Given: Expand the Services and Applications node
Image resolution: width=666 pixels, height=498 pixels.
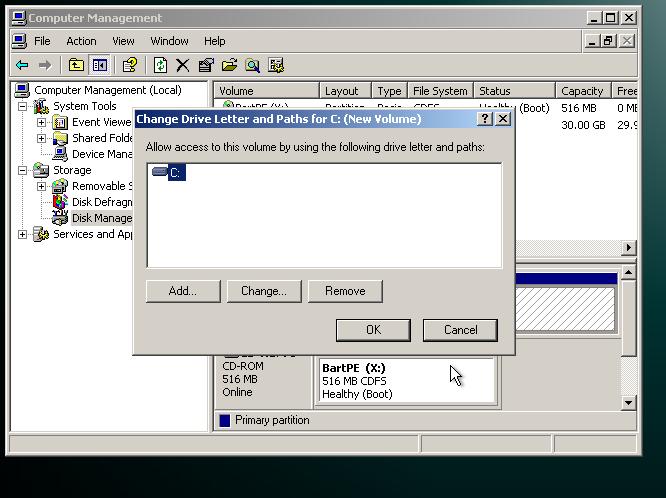Looking at the screenshot, I should [23, 234].
